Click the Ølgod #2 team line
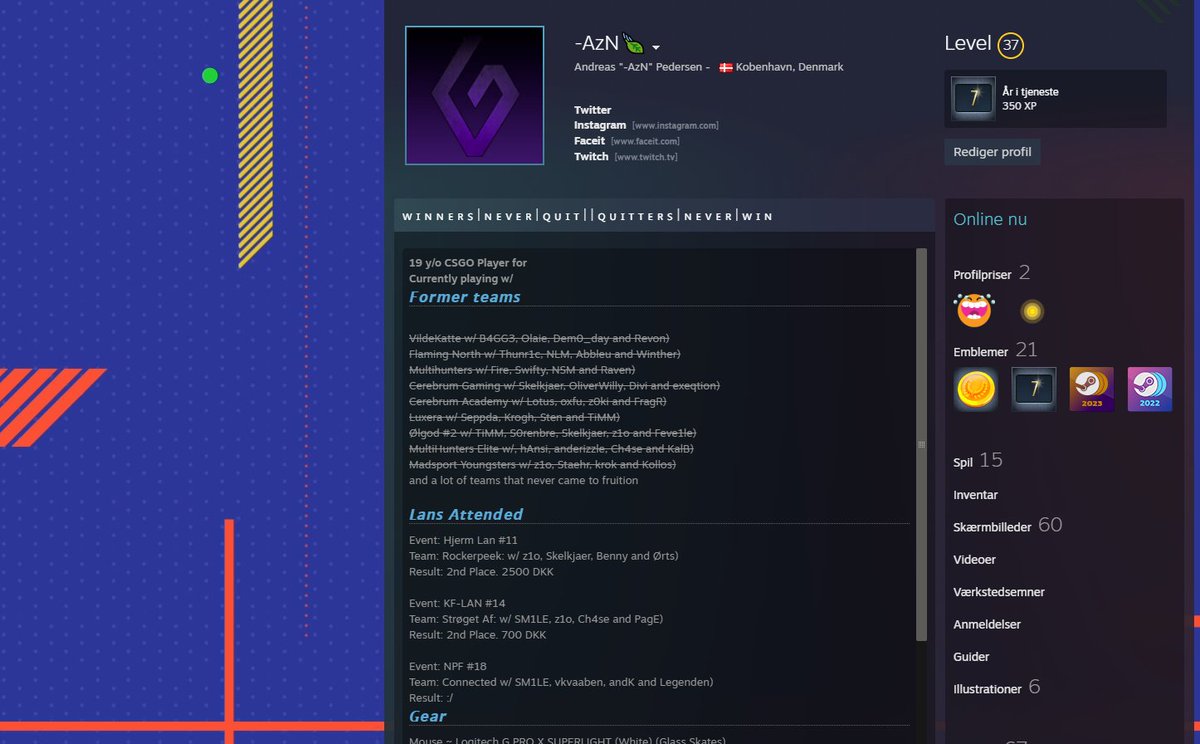1200x744 pixels. (553, 433)
